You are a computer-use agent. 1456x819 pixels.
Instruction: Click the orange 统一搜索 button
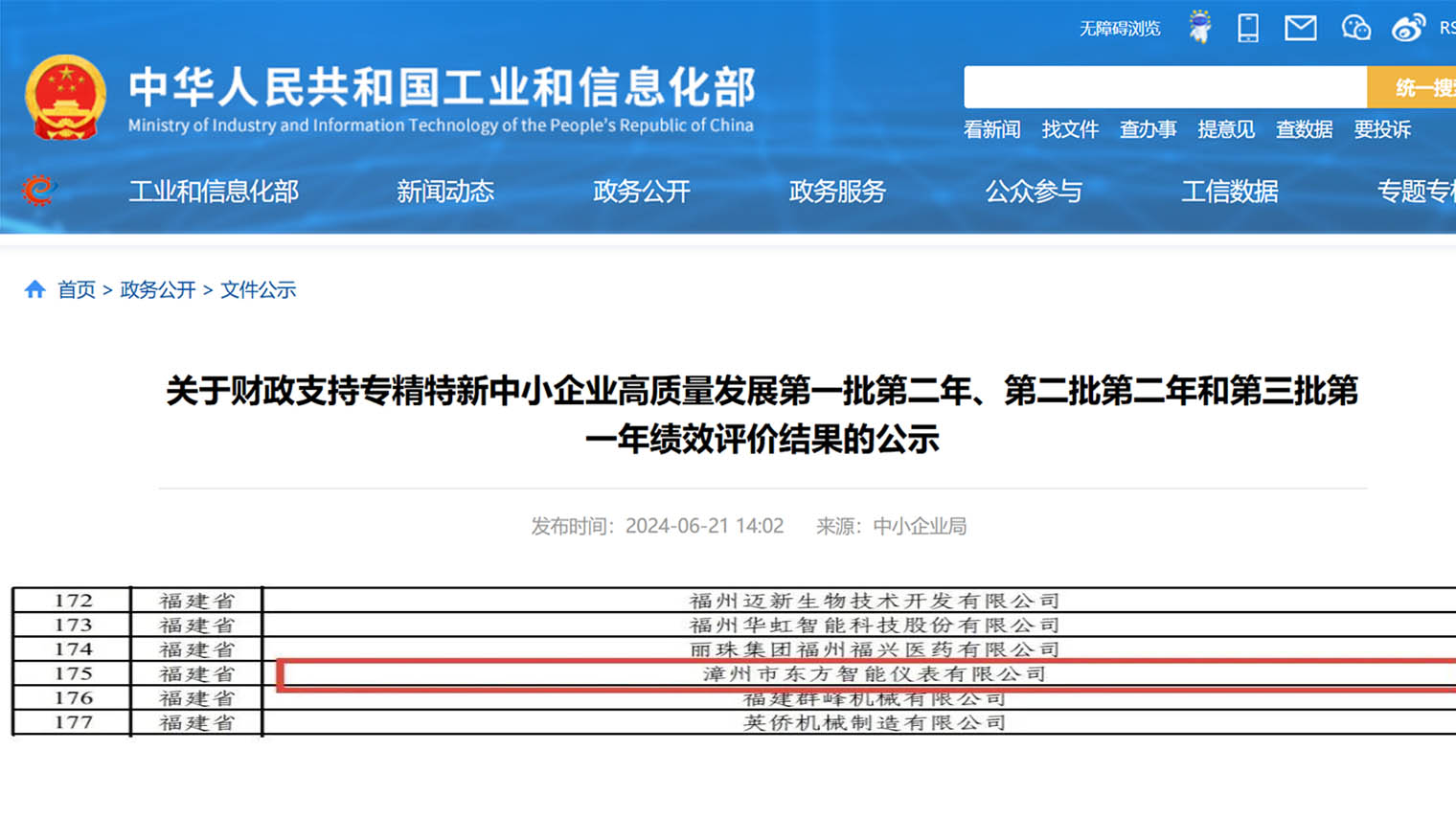1412,87
